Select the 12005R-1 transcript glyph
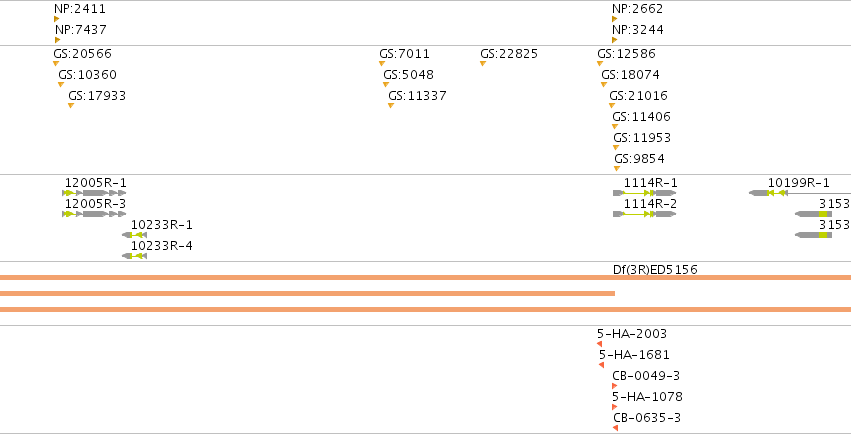This screenshot has width=851, height=434. [94, 193]
